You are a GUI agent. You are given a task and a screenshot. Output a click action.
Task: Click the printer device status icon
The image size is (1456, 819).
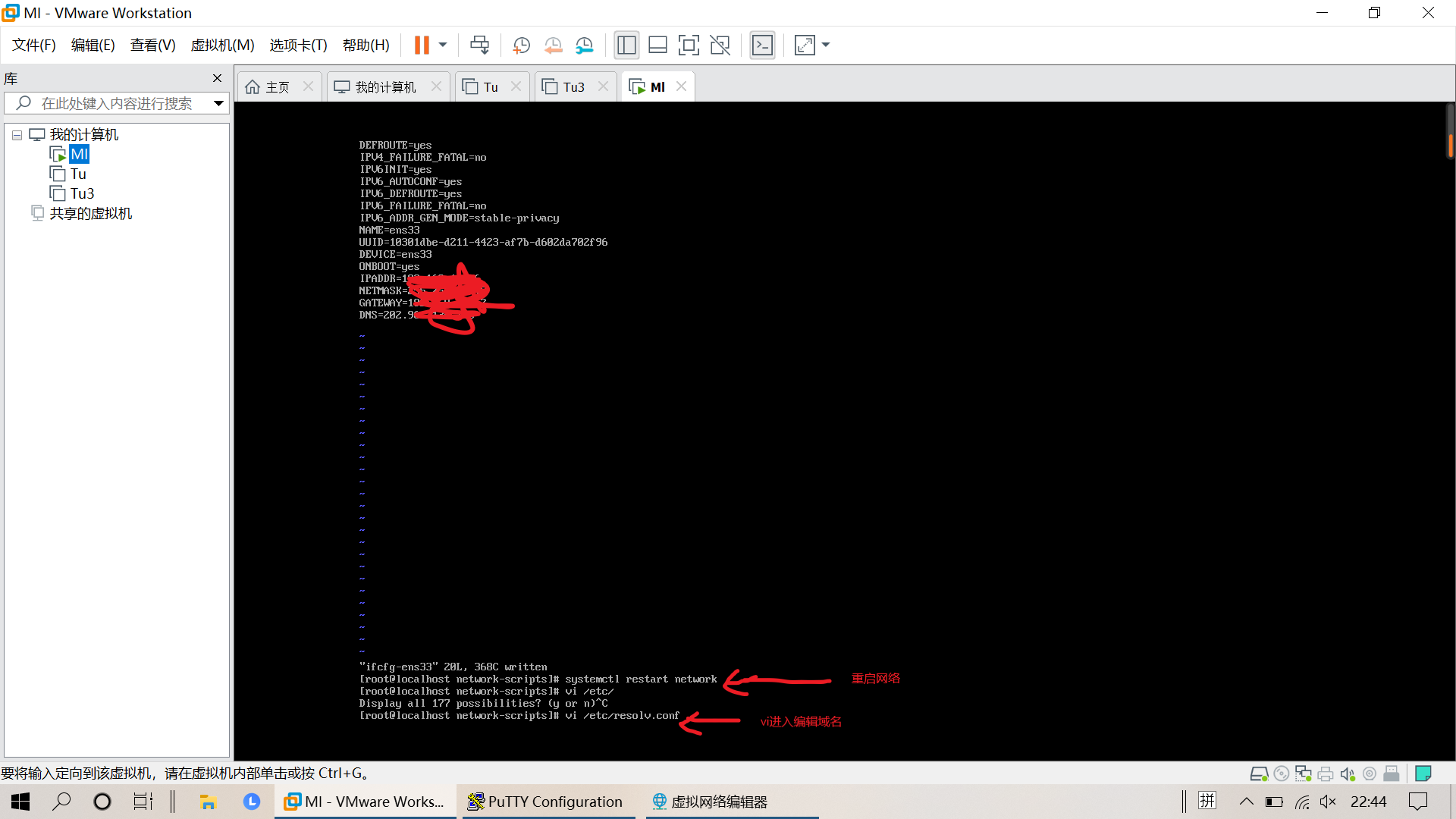1326,773
